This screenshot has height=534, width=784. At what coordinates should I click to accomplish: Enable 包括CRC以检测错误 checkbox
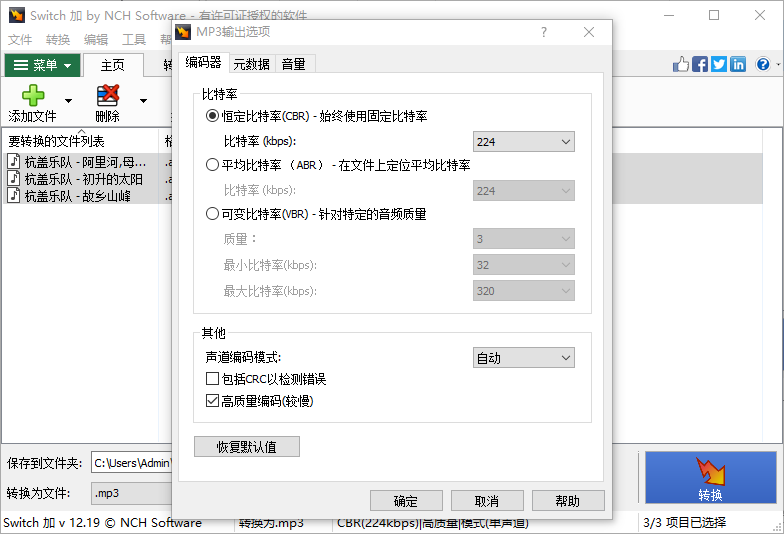pyautogui.click(x=212, y=378)
